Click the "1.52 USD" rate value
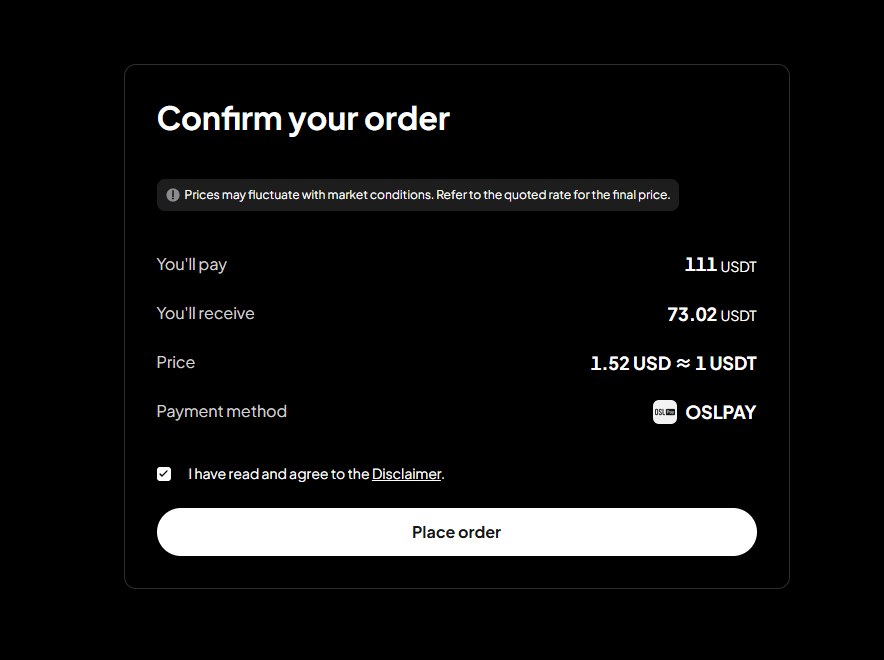The height and width of the screenshot is (660, 884). [x=630, y=364]
